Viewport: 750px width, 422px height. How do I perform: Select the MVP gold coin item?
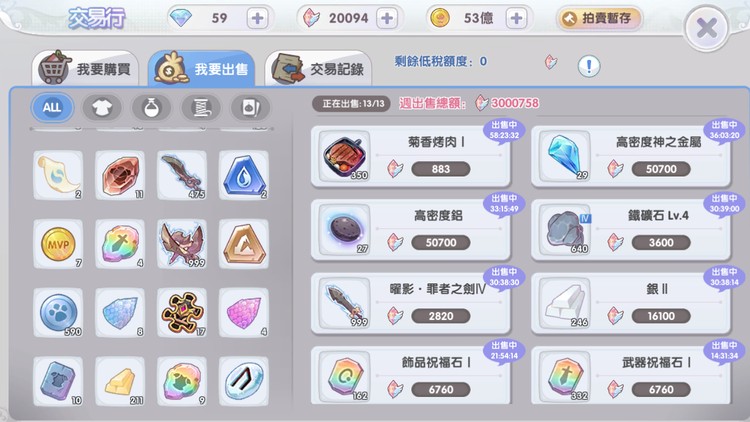[x=58, y=244]
